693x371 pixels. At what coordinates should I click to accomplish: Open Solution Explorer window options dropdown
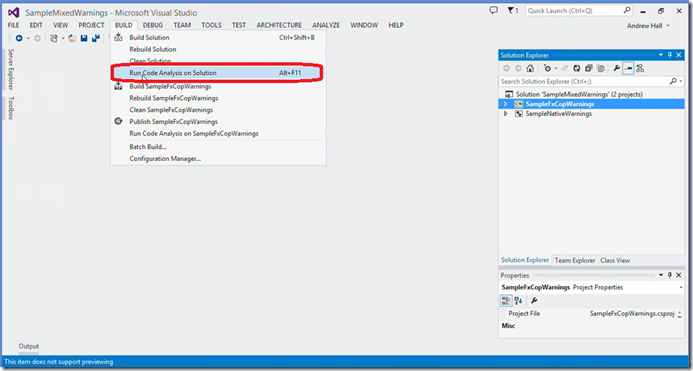tap(661, 55)
